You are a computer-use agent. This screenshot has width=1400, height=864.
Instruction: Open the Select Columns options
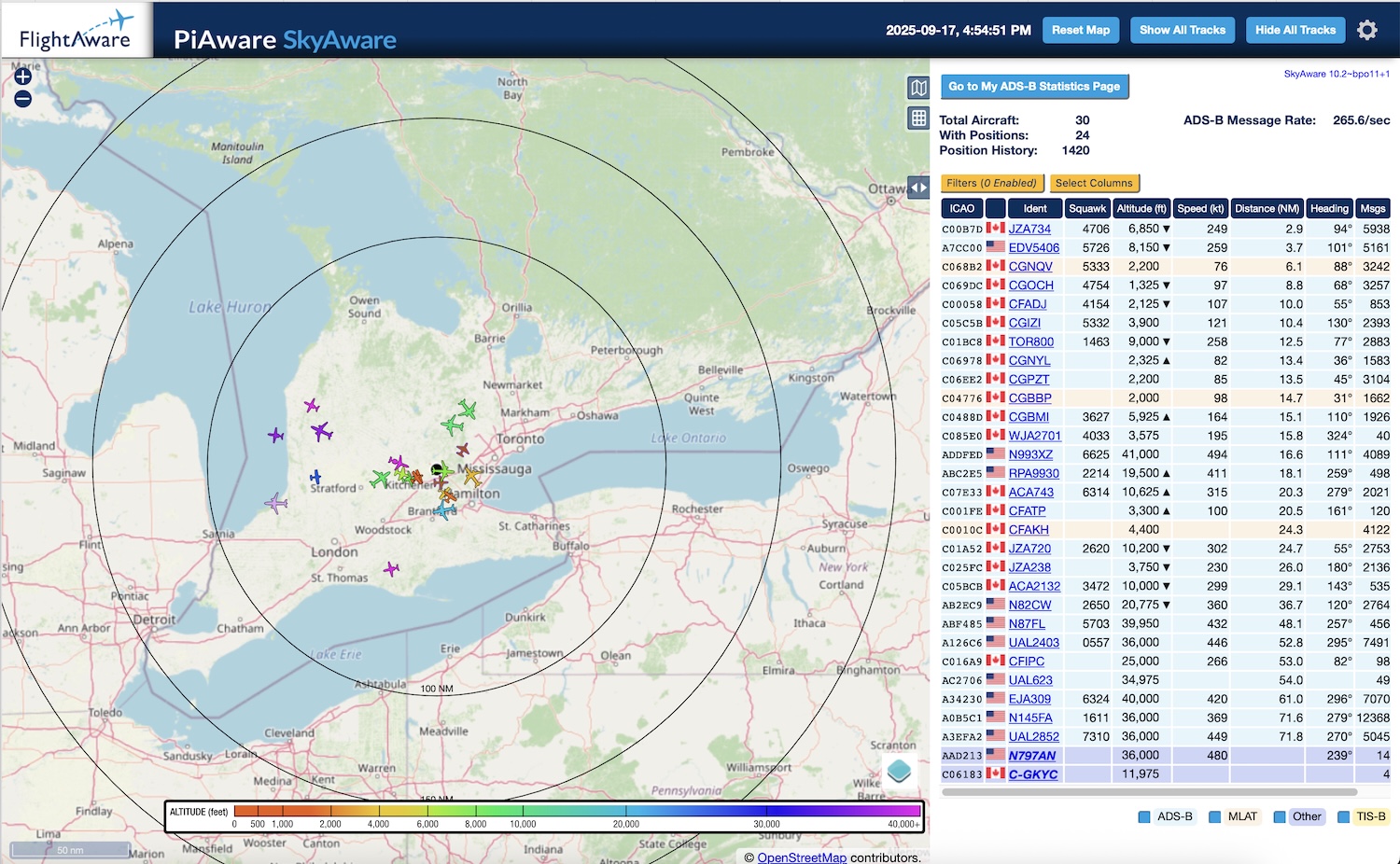point(1094,183)
